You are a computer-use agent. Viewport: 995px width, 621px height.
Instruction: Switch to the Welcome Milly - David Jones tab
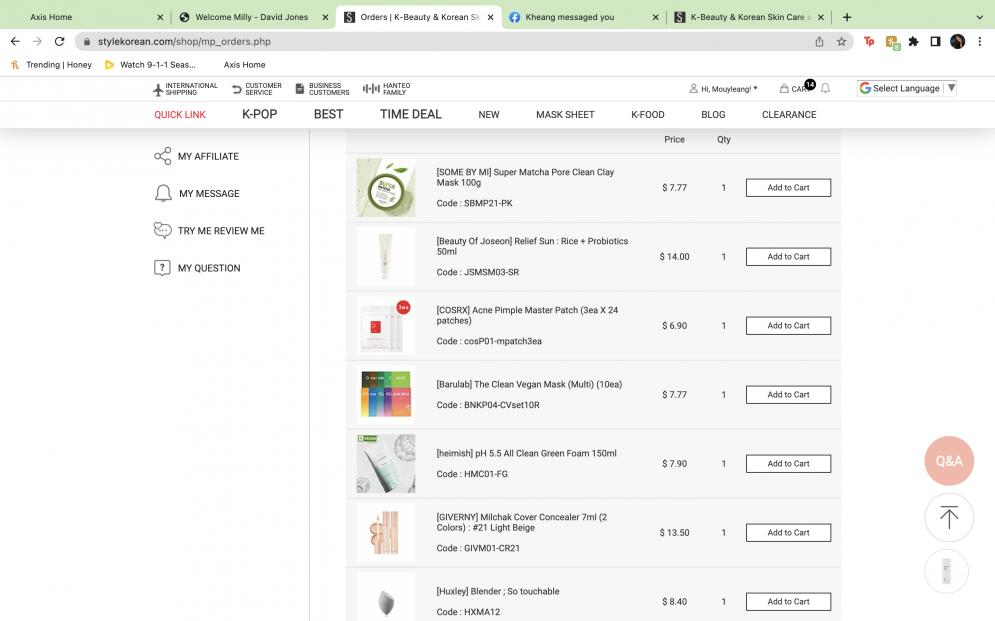251,17
